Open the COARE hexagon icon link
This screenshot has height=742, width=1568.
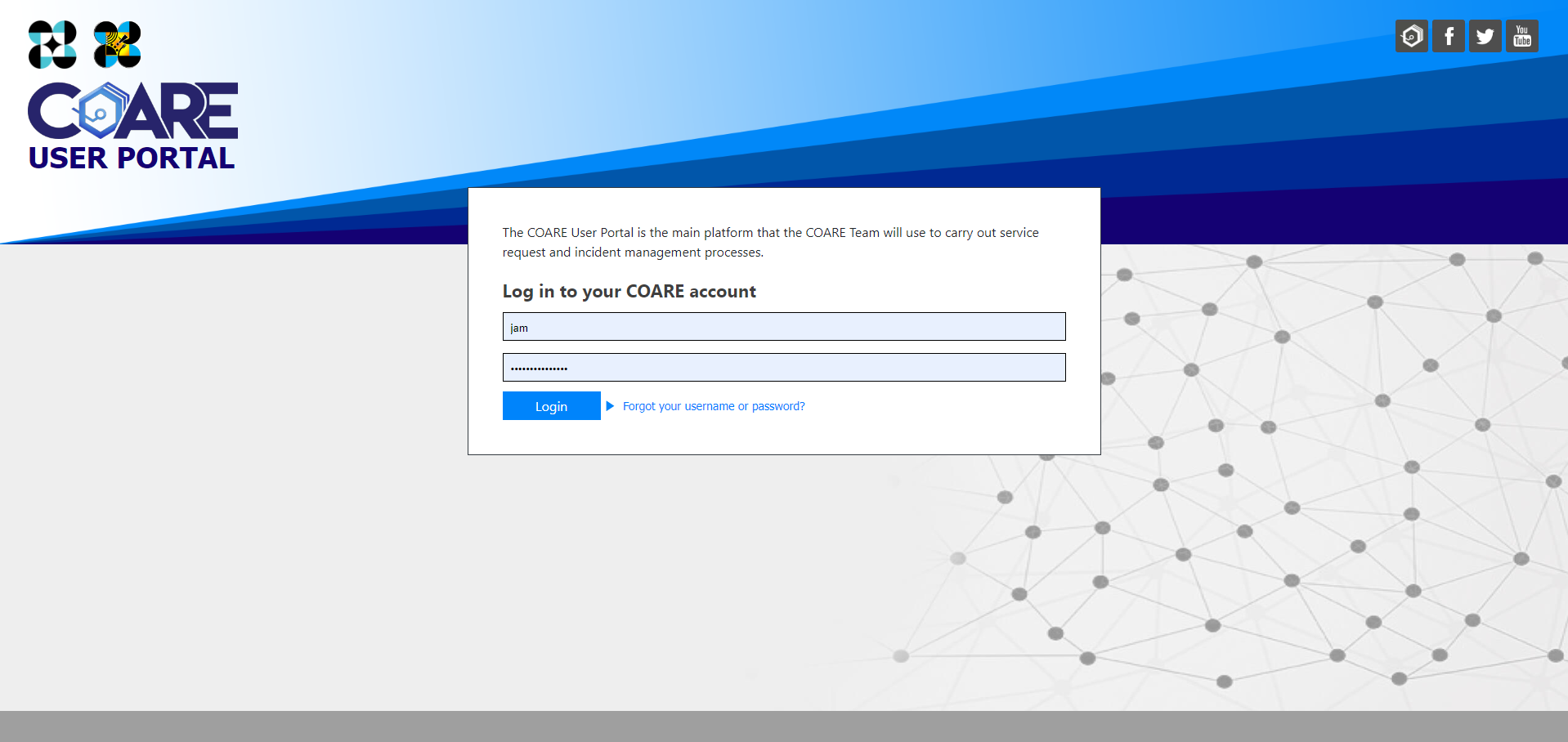1411,36
